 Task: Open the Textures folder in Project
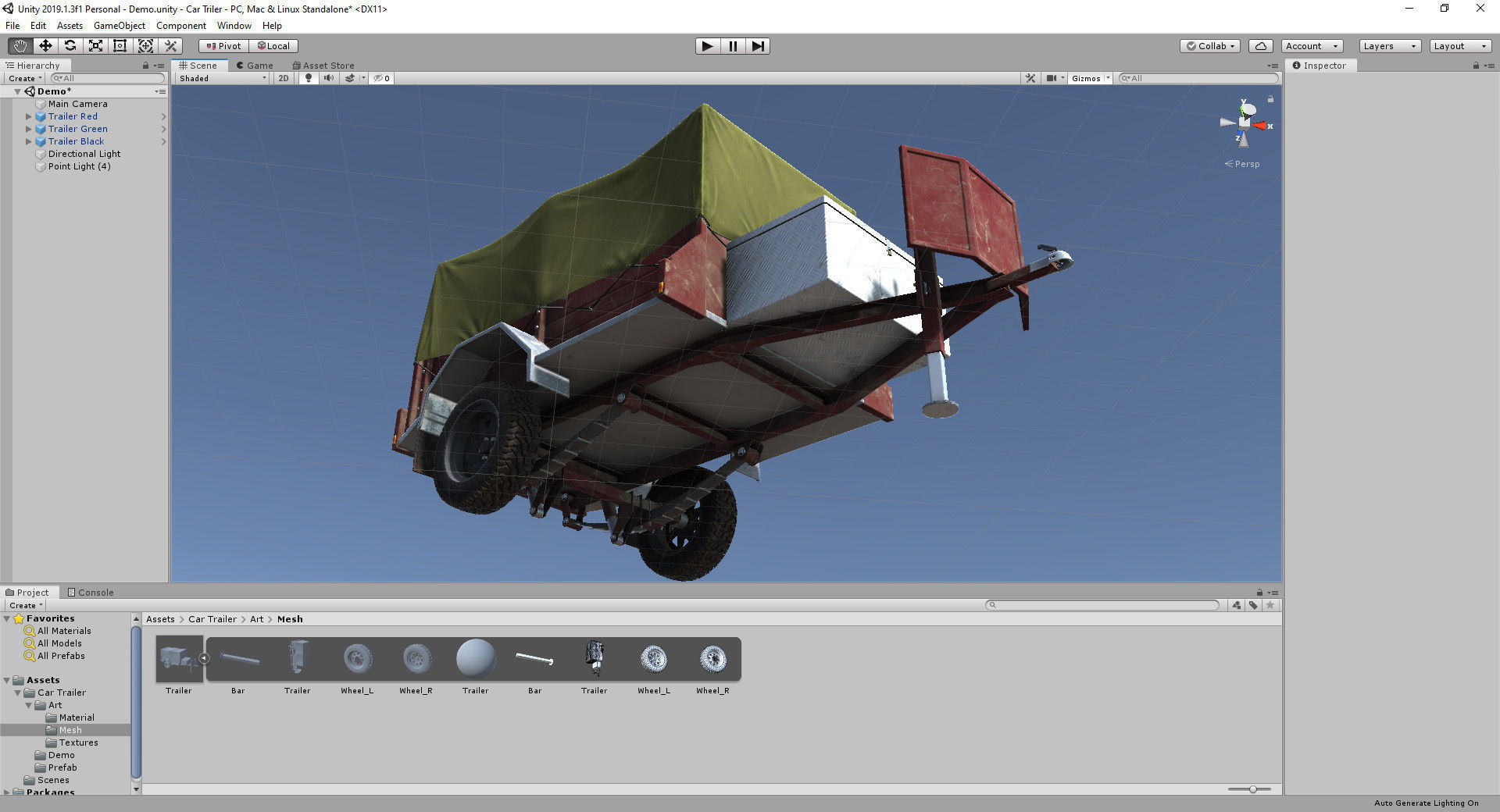(78, 743)
